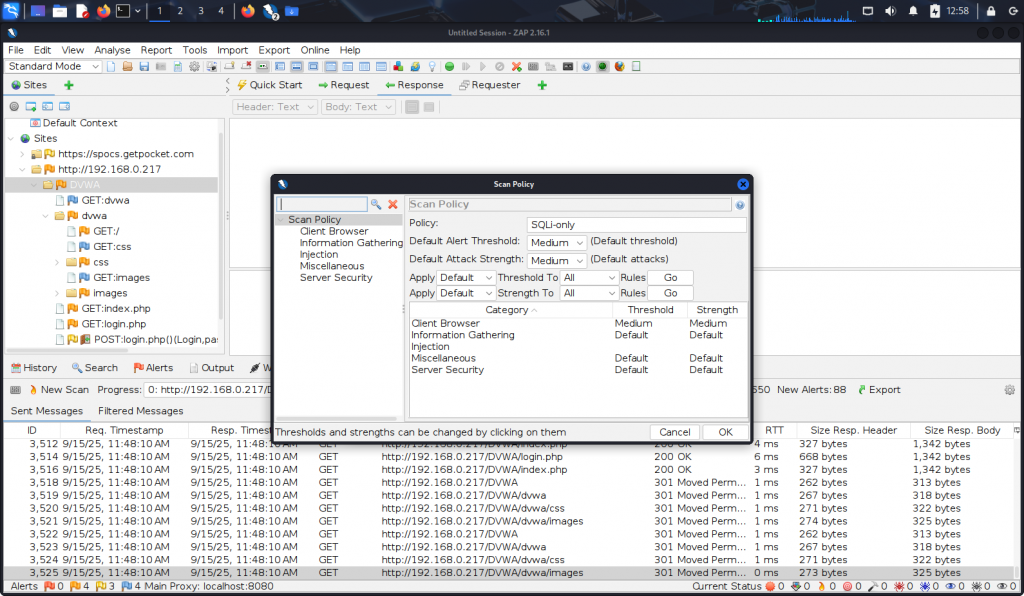The image size is (1024, 596).
Task: Collapse the dvwa folder in Sites tree
Action: tap(45, 215)
